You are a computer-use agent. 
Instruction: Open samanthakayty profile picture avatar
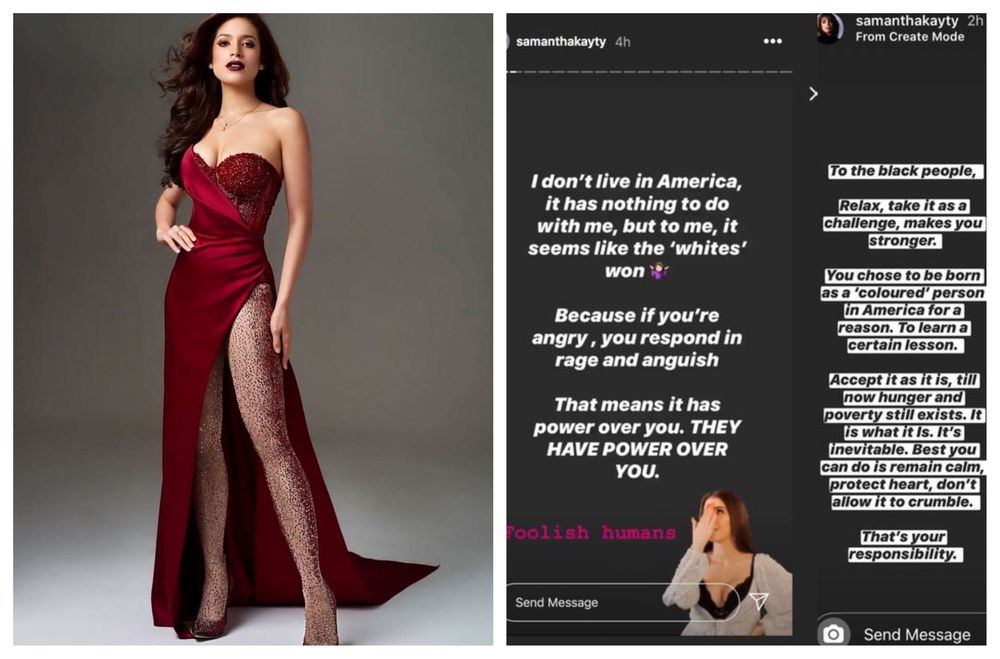point(830,28)
